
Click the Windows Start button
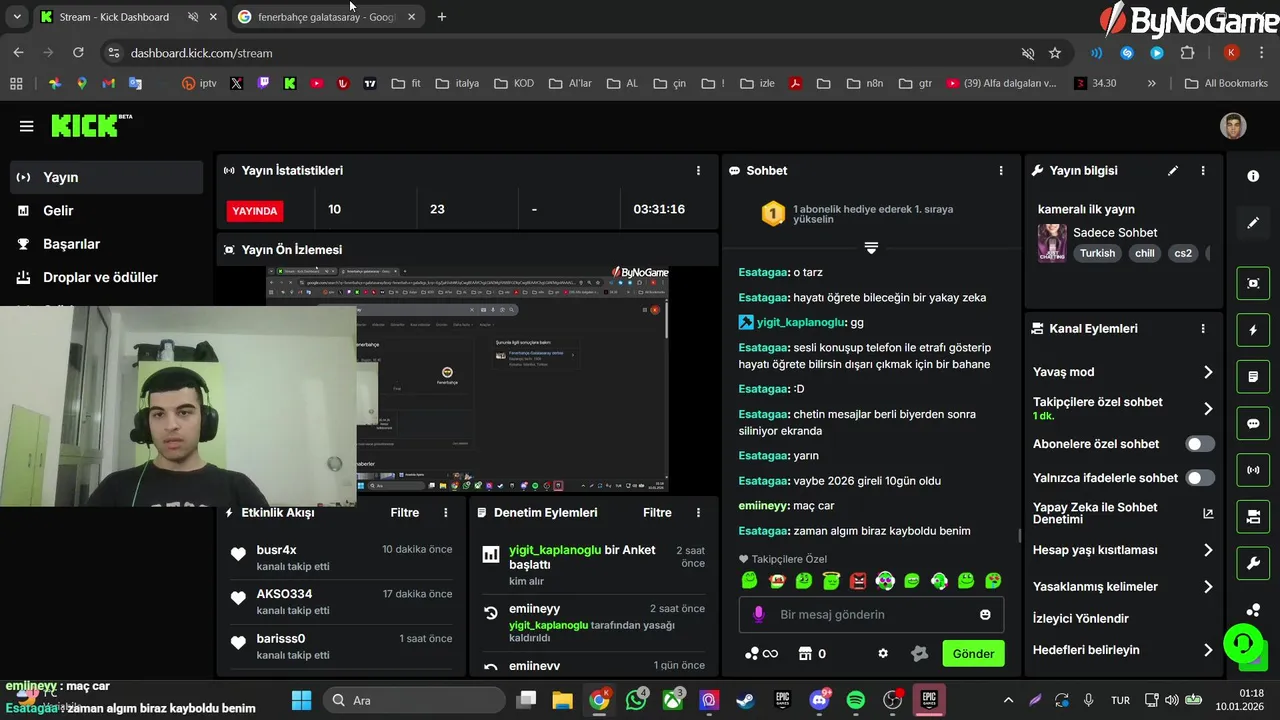point(302,700)
